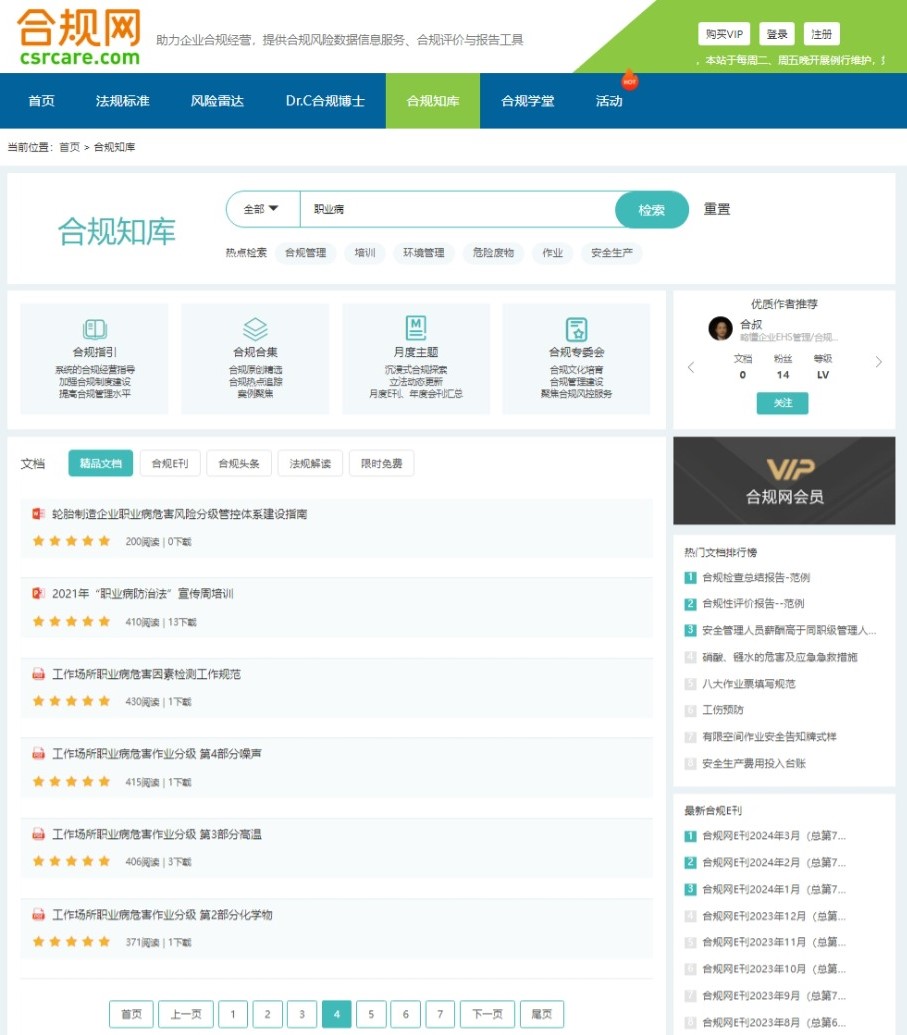The height and width of the screenshot is (1035, 907).
Task: Select hot search tag 培训
Action: coord(364,253)
